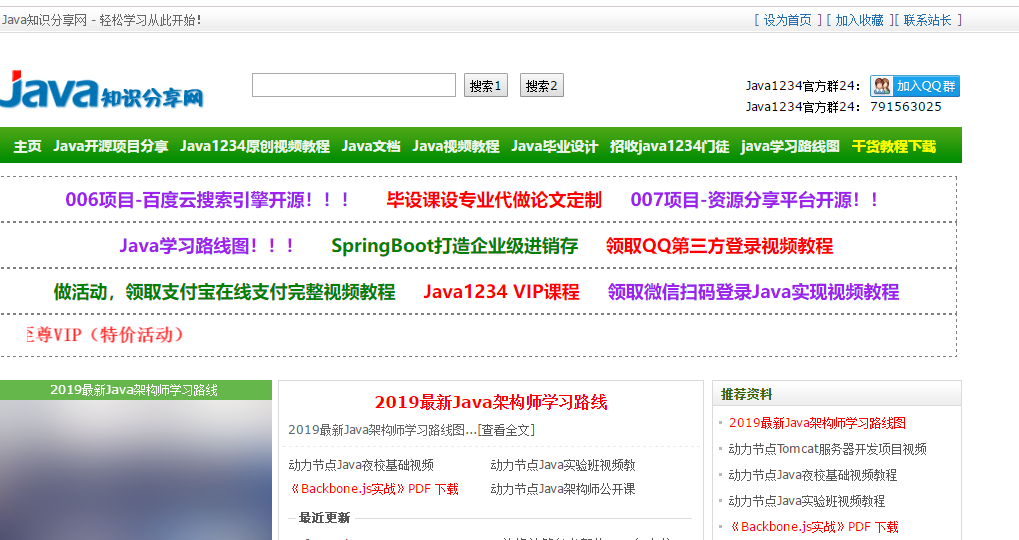Image resolution: width=1019 pixels, height=540 pixels.
Task: Click the Java知识分享网 logo
Action: [102, 90]
